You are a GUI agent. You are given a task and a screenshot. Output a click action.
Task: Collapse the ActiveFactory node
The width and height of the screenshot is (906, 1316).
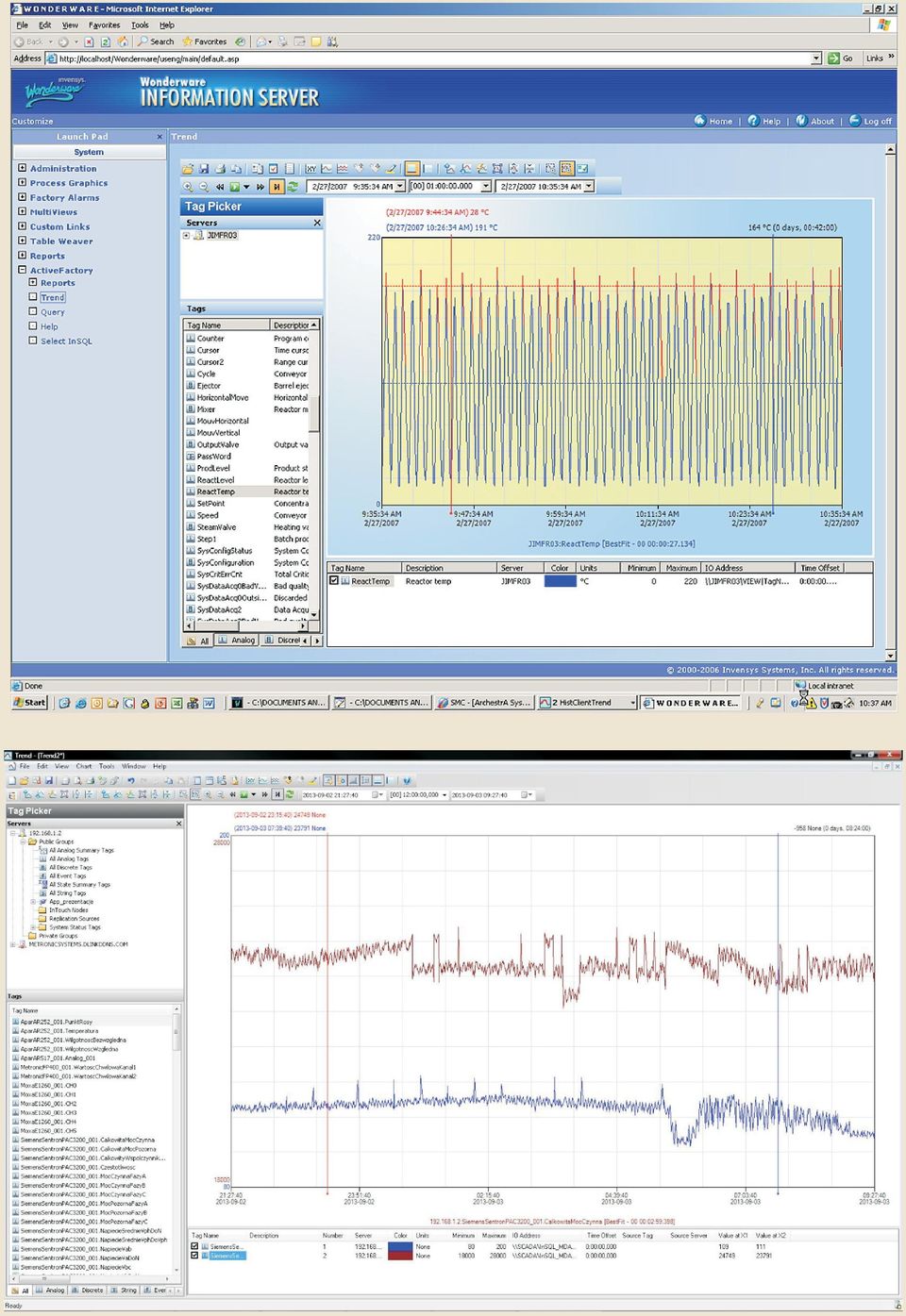tap(22, 270)
